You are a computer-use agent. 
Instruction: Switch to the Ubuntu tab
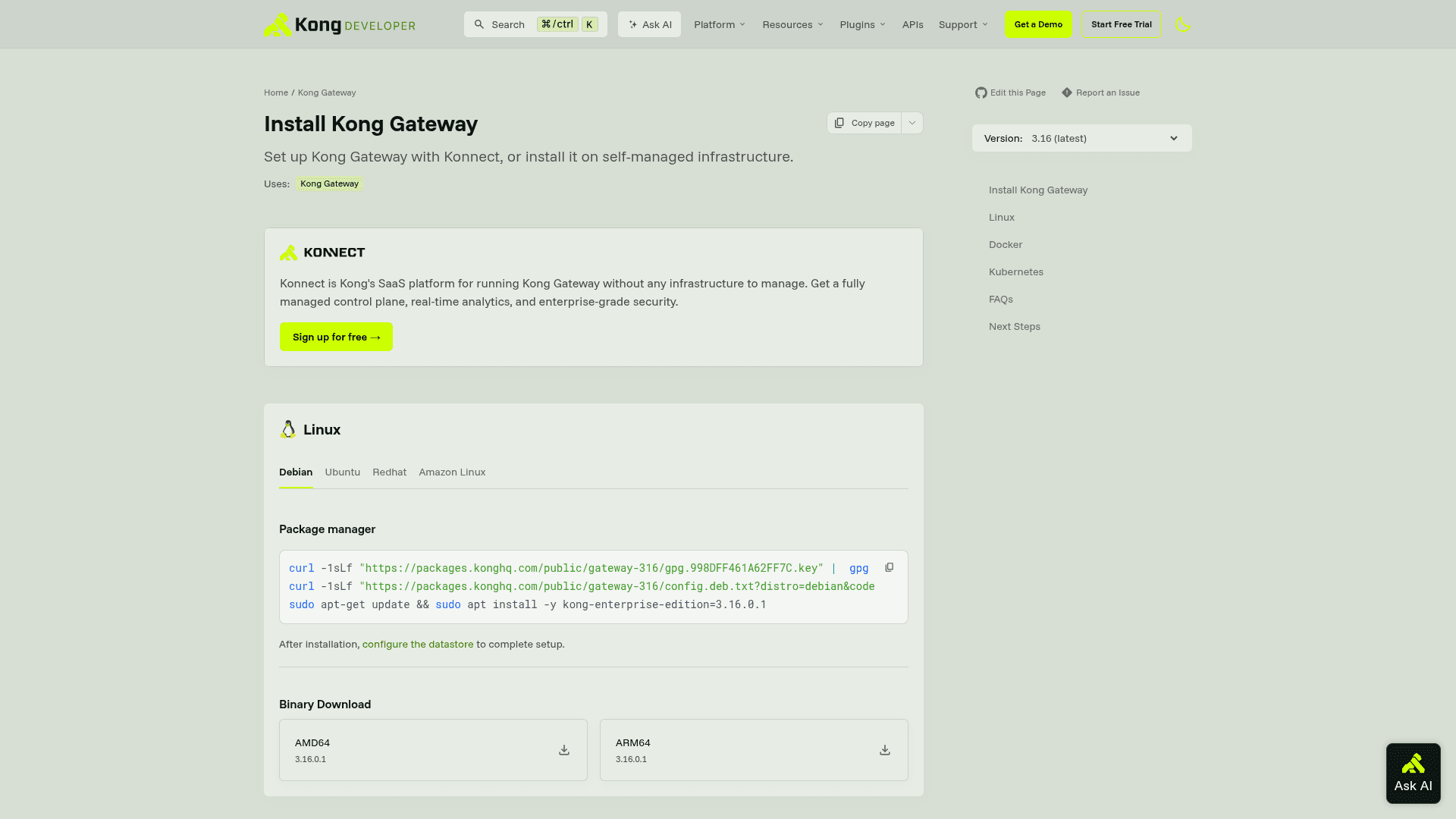343,472
